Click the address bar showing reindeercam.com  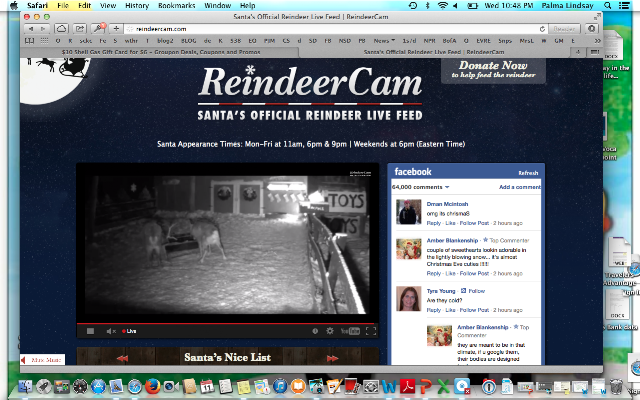(x=333, y=29)
